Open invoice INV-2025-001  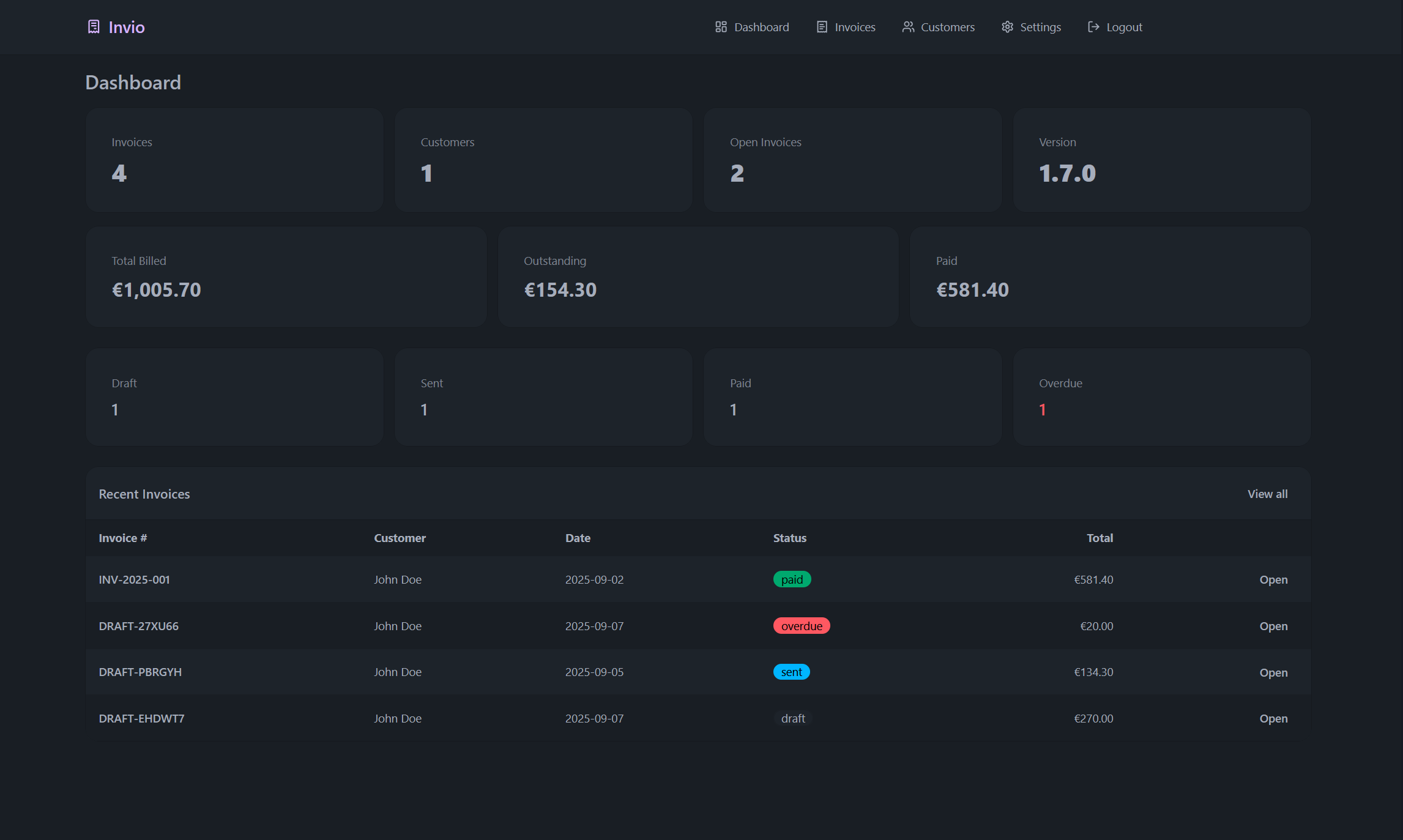[1273, 579]
